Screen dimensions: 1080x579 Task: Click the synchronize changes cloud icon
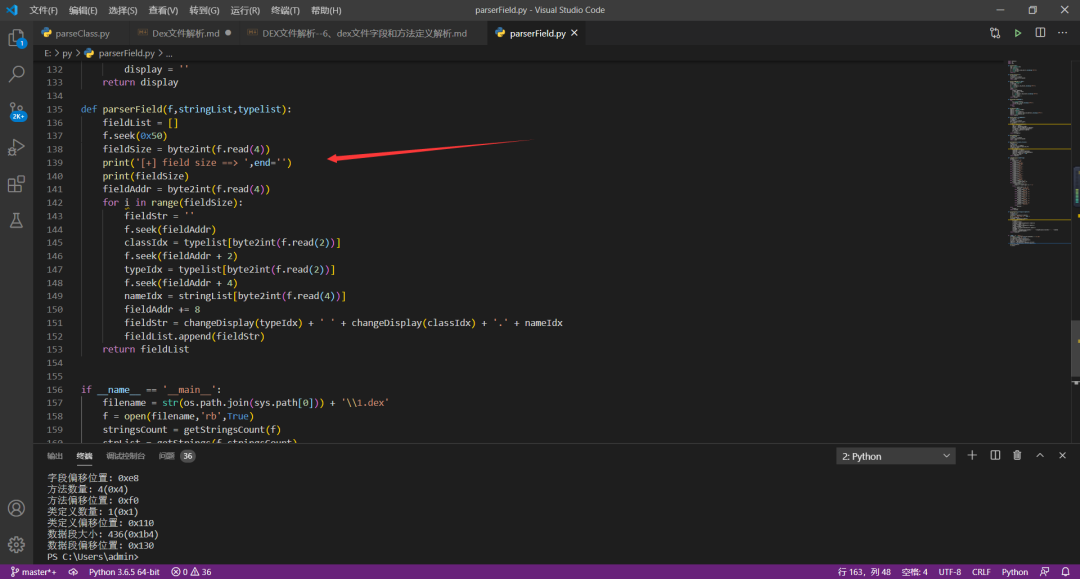pyautogui.click(x=73, y=572)
